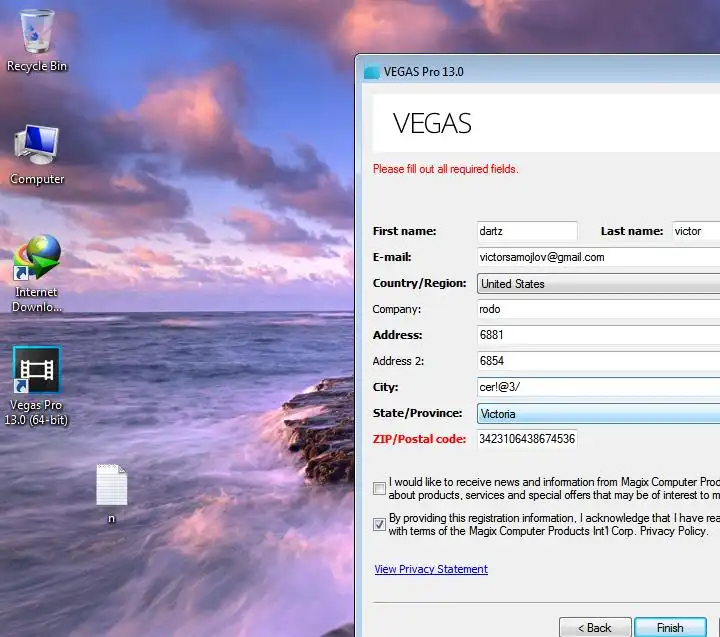Click the VEGAS Pro 13.0 title bar icon
The height and width of the screenshot is (637, 720).
[371, 72]
